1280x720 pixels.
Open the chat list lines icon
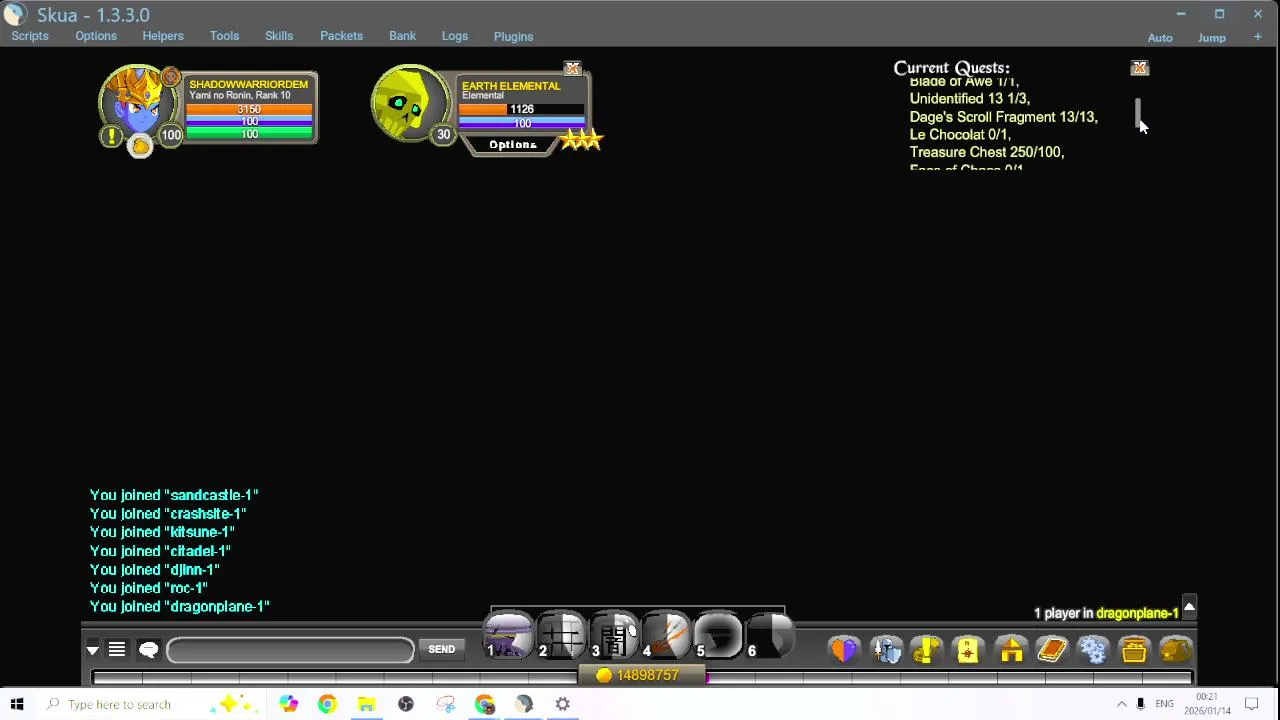point(117,650)
